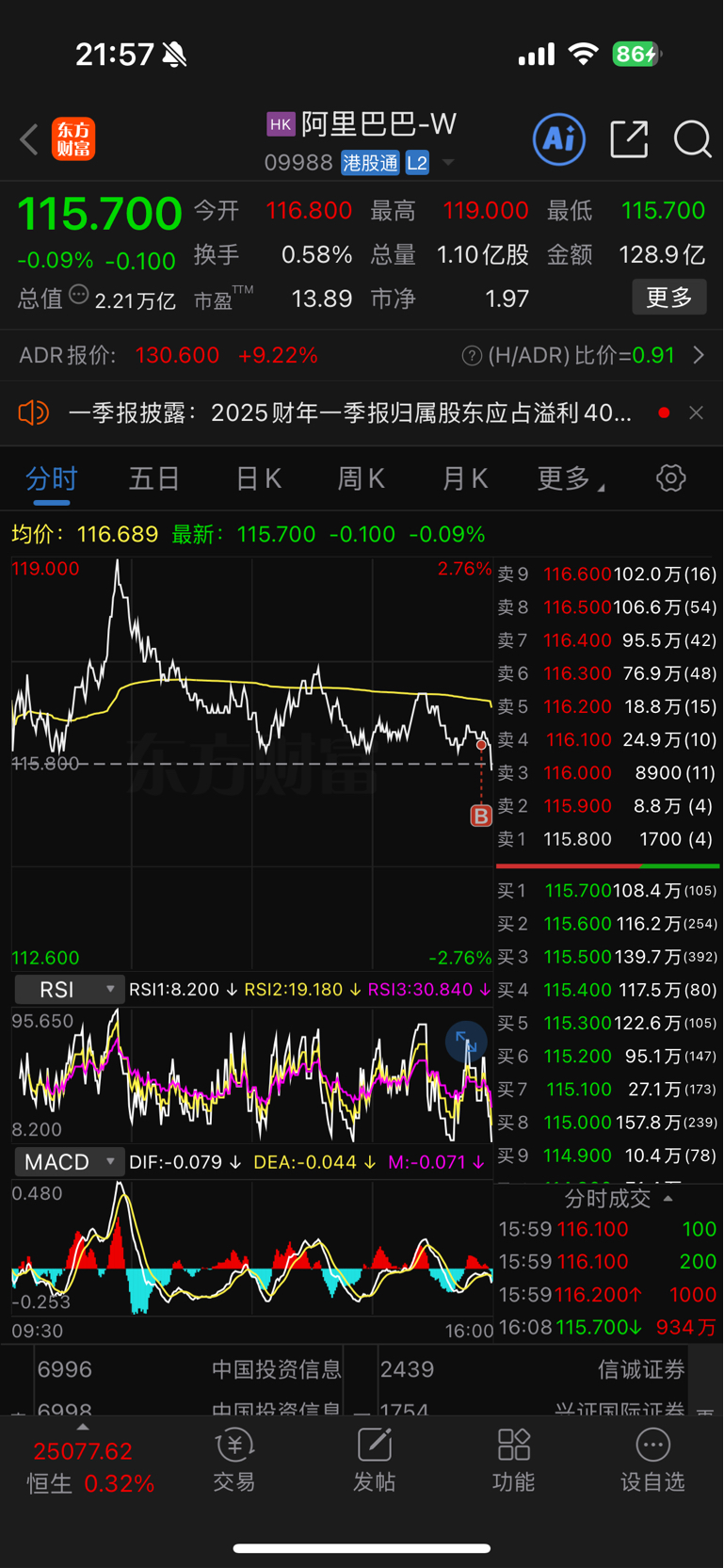This screenshot has width=724, height=1568.
Task: Switch to the 月K tab
Action: pos(465,478)
